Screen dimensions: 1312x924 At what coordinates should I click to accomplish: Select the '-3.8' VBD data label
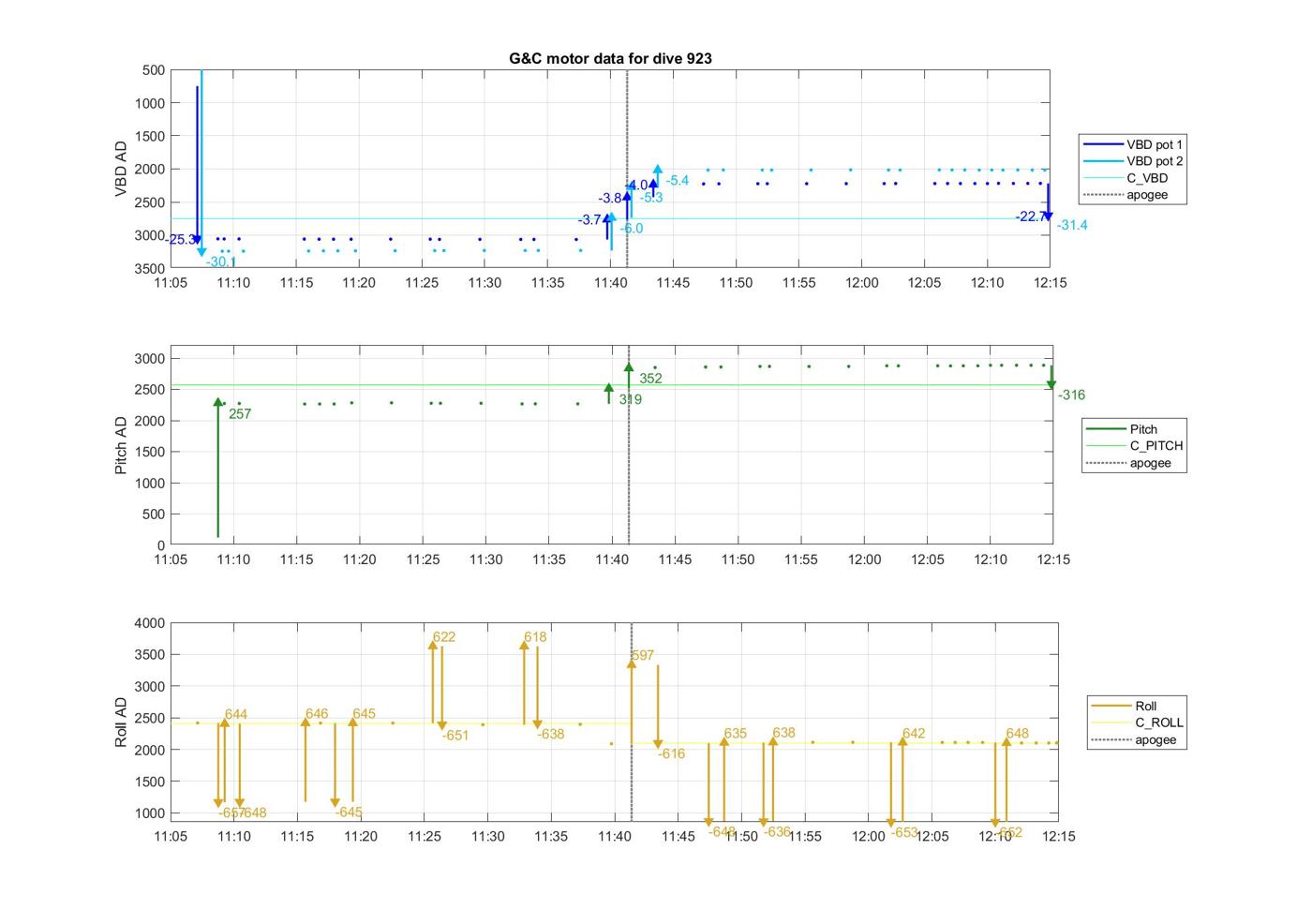point(610,199)
